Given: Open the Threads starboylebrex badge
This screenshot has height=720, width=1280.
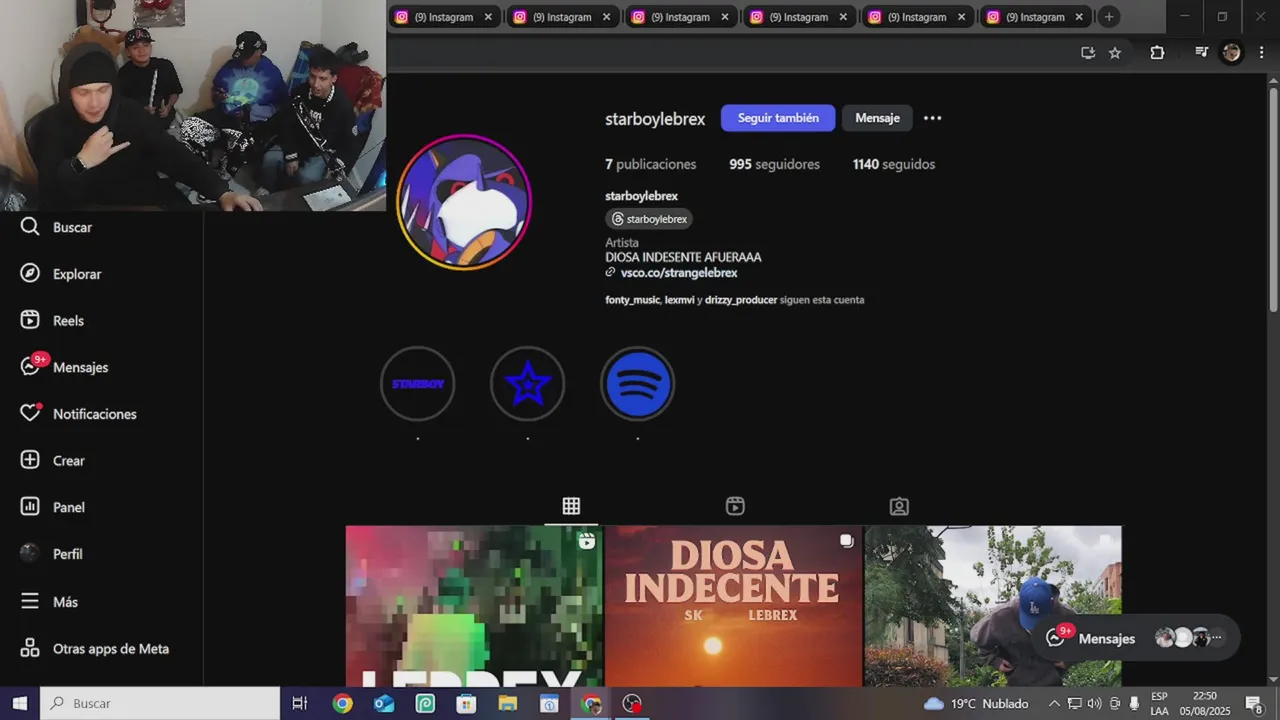Looking at the screenshot, I should (x=649, y=219).
